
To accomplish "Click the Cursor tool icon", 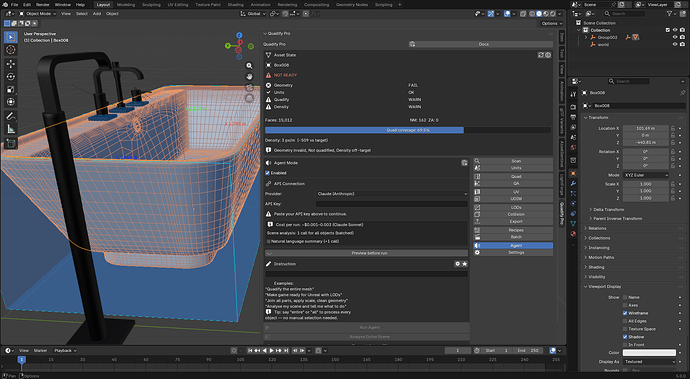I will coord(11,50).
